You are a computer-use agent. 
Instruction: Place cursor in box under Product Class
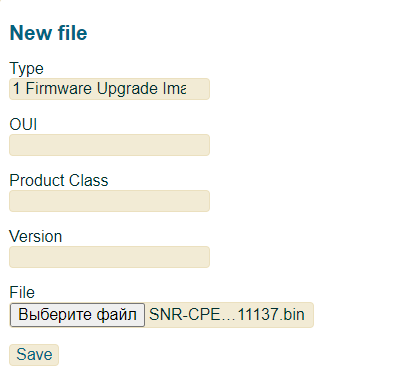pos(109,201)
